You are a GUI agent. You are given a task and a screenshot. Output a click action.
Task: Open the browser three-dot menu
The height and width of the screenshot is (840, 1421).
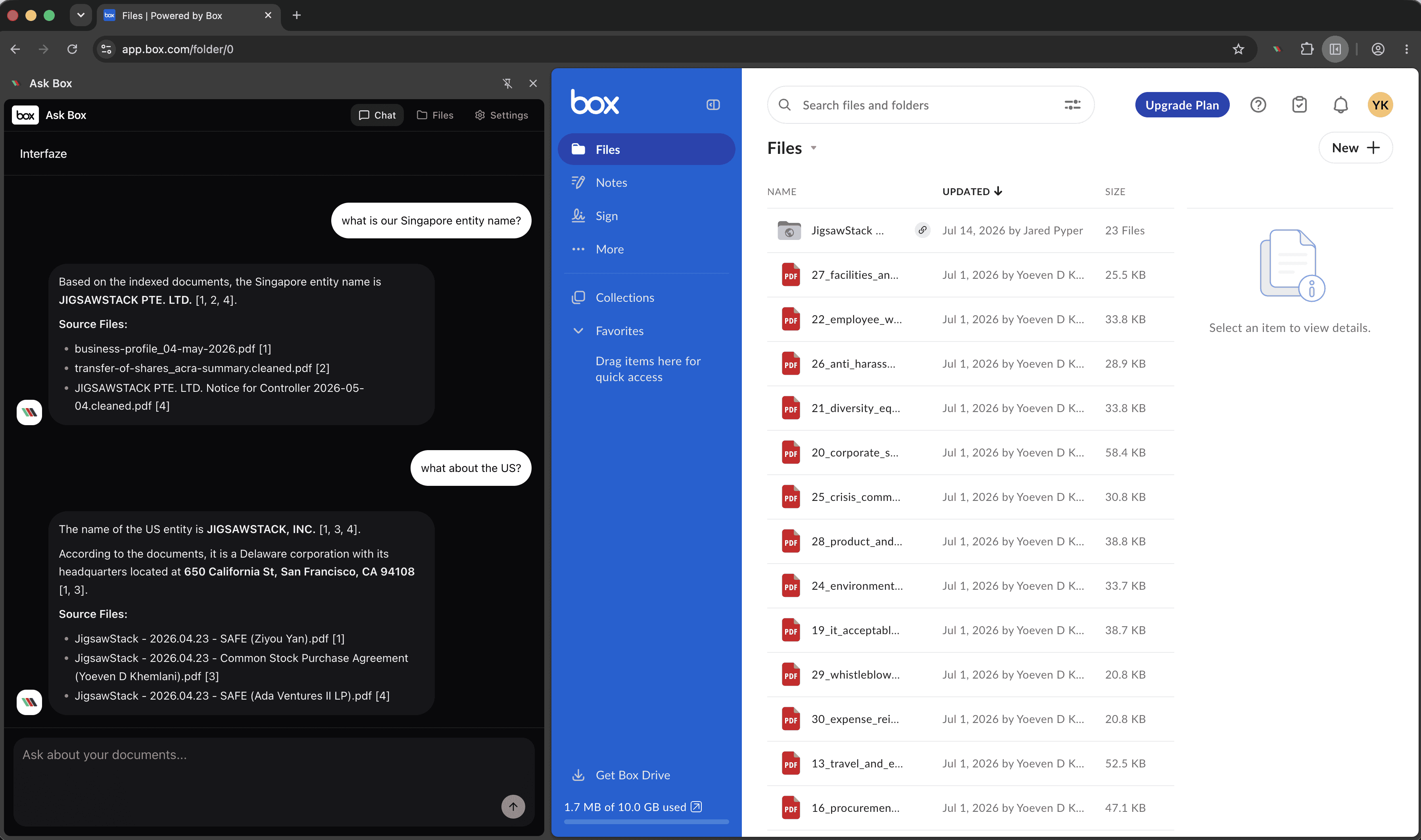(x=1406, y=49)
